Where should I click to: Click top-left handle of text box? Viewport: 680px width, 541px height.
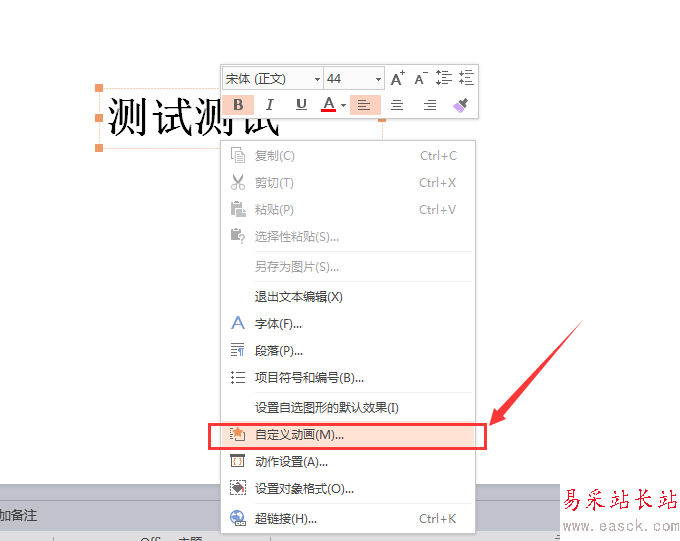[x=99, y=88]
